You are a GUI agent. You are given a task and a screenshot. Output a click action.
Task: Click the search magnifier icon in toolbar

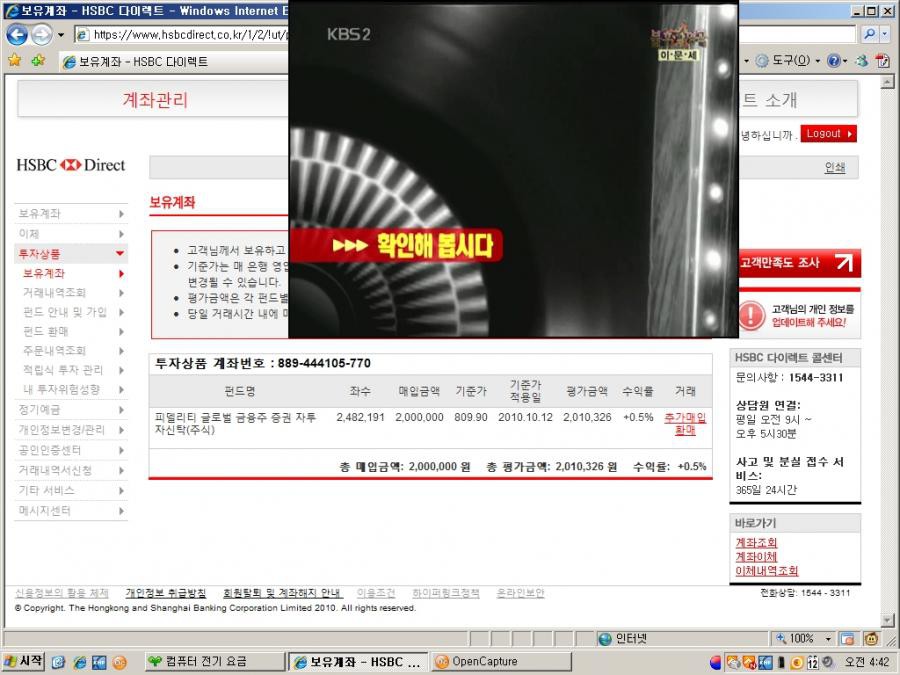click(x=870, y=34)
